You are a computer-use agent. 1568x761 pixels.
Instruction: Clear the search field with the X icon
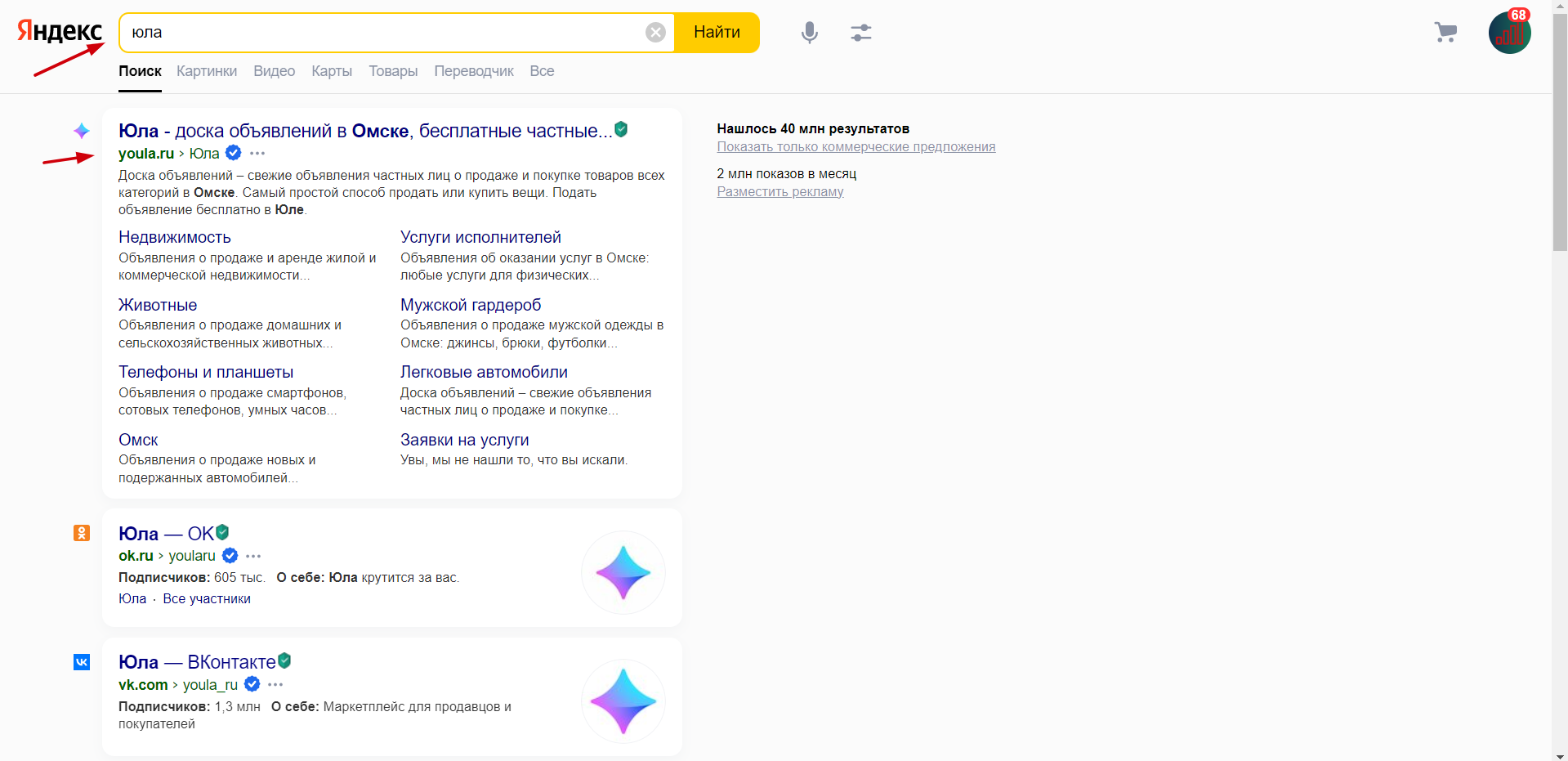click(655, 32)
